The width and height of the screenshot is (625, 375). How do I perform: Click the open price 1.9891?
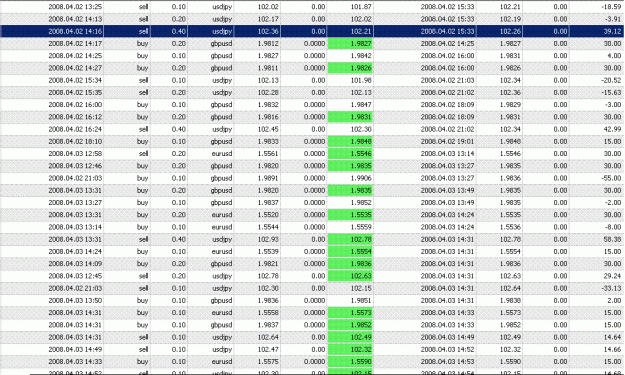click(268, 178)
